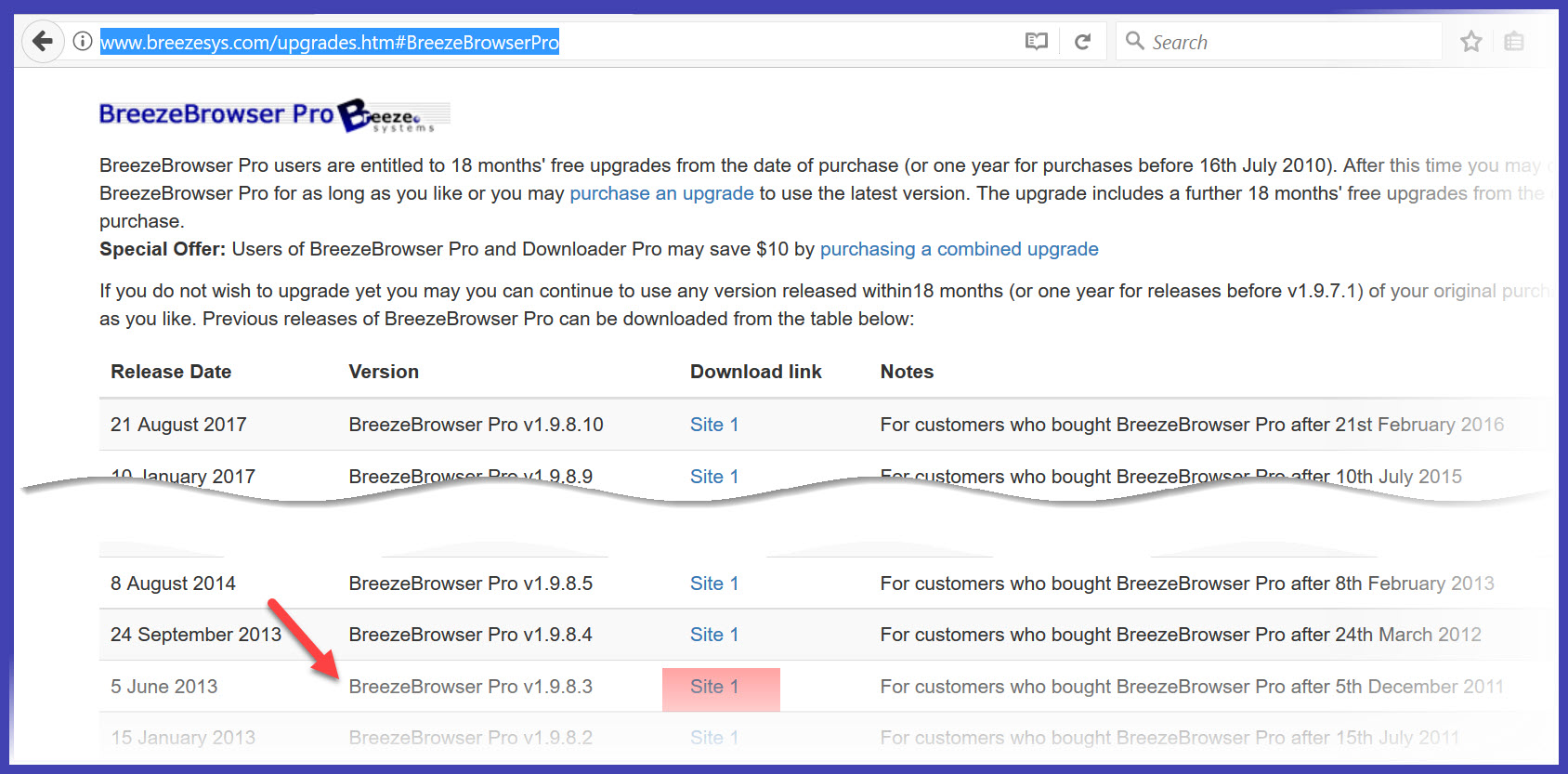Focus the browser Search box
1568x774 pixels.
pyautogui.click(x=1279, y=42)
